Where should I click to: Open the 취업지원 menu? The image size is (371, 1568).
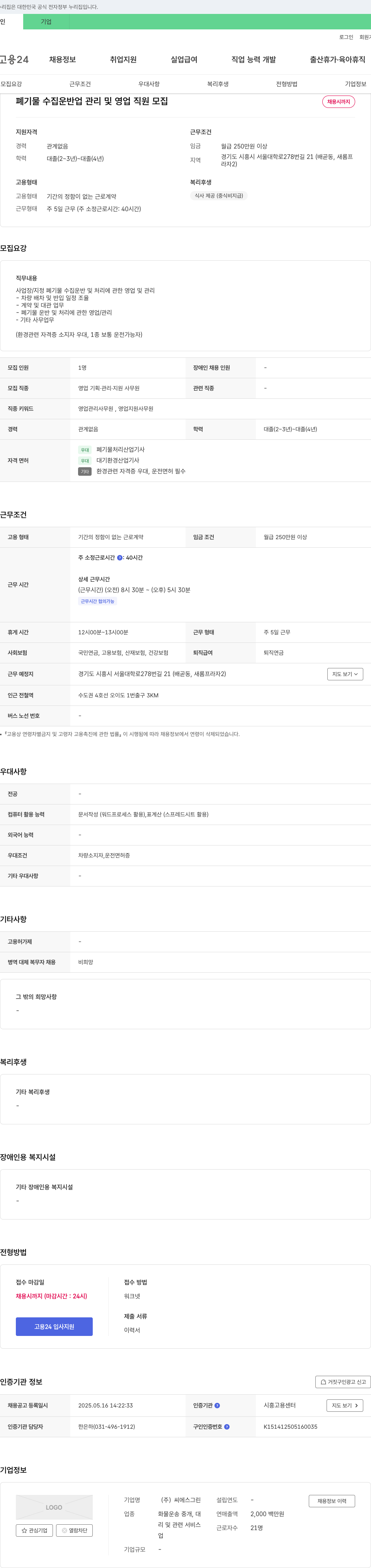123,60
